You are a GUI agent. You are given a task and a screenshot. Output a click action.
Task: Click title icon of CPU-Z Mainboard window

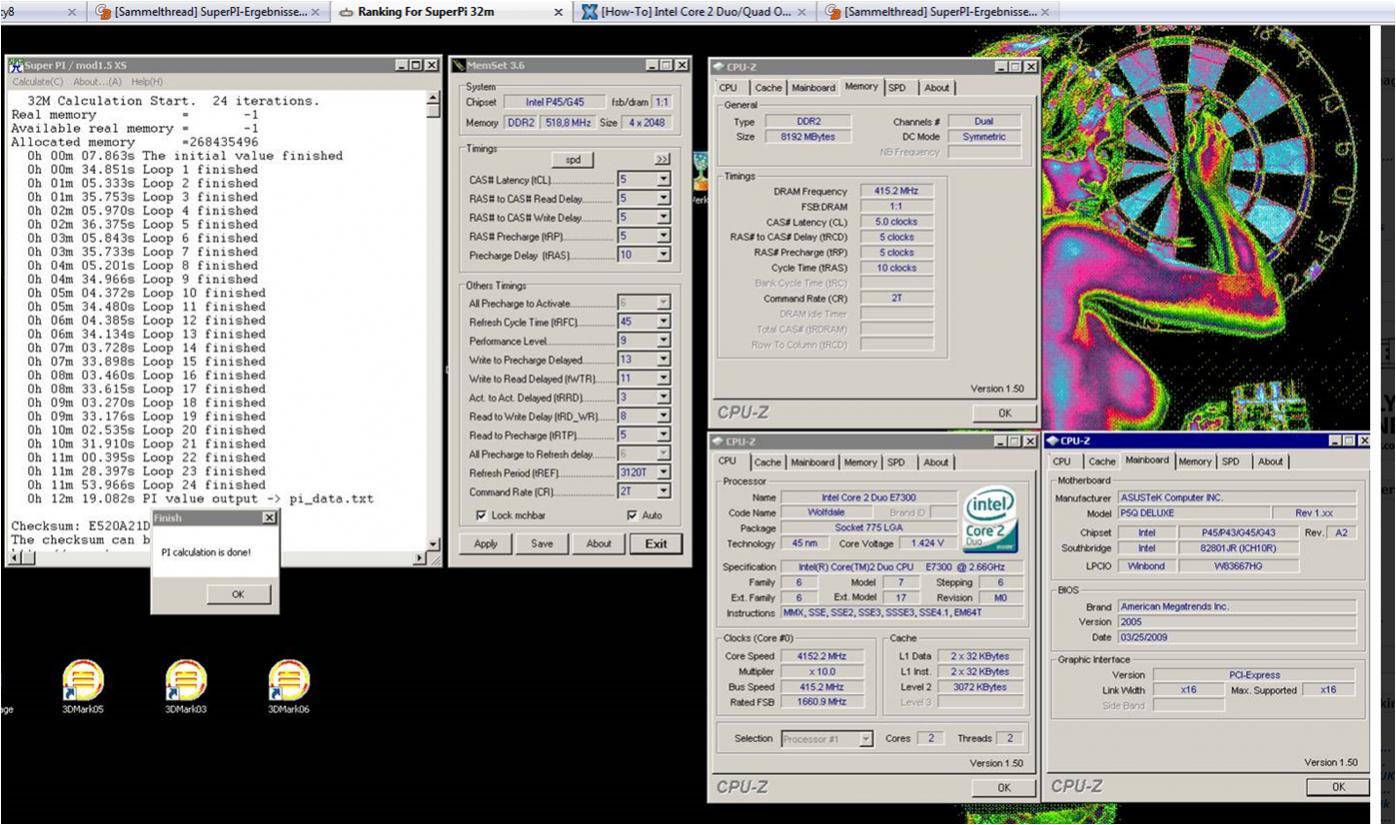point(1052,441)
